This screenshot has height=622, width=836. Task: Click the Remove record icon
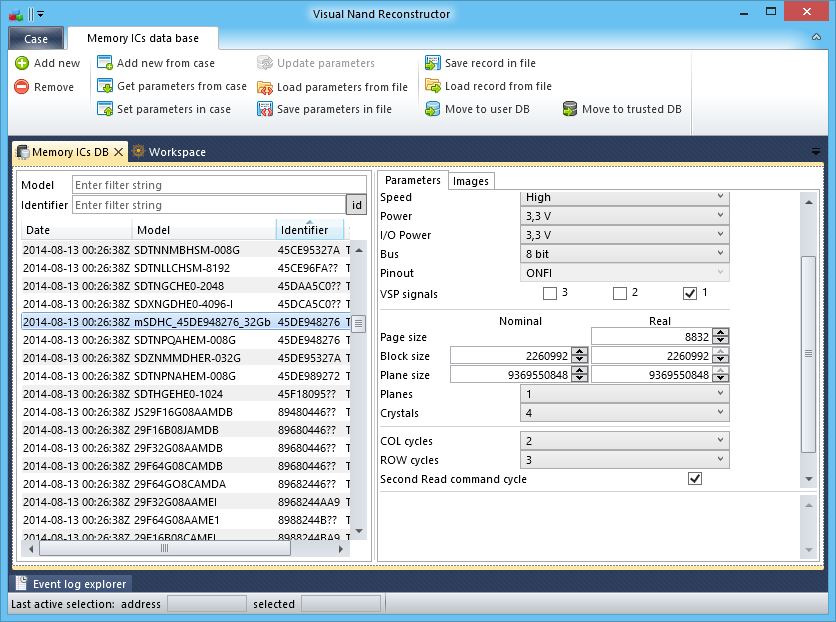pos(22,86)
